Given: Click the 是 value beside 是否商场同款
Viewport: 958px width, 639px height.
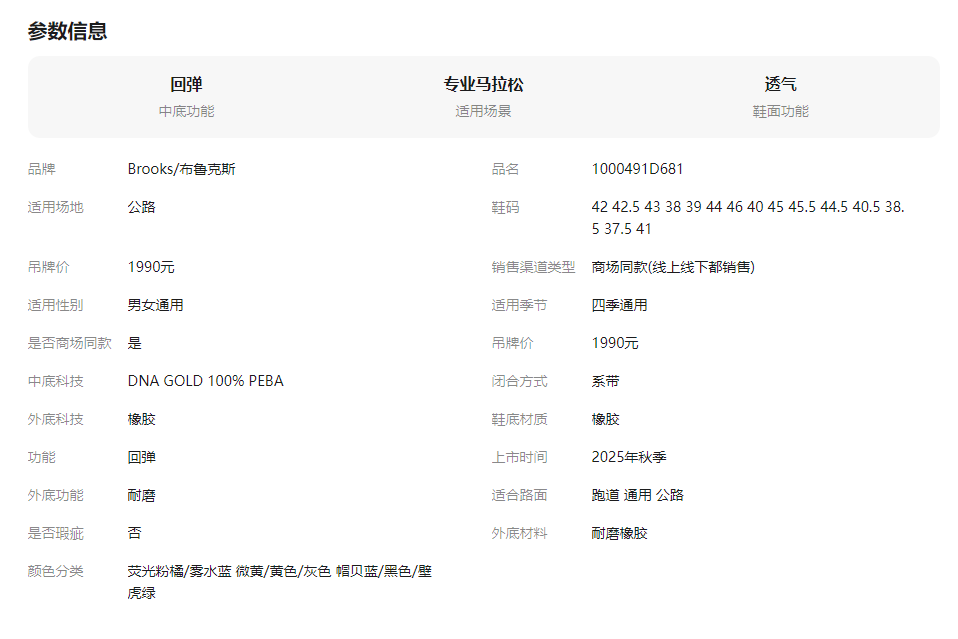Looking at the screenshot, I should (x=134, y=343).
